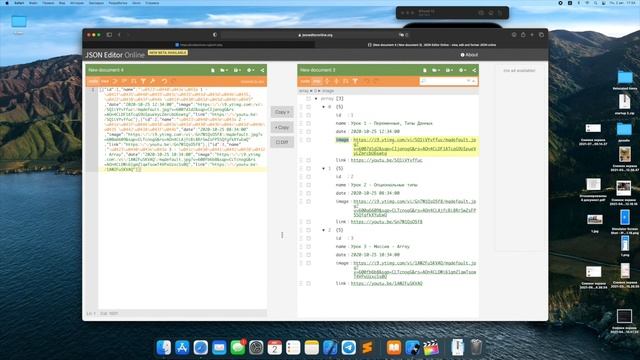Image resolution: width=640 pixels, height=360 pixels.
Task: Open the right panel's settings gear dropdown
Action: 462,70
